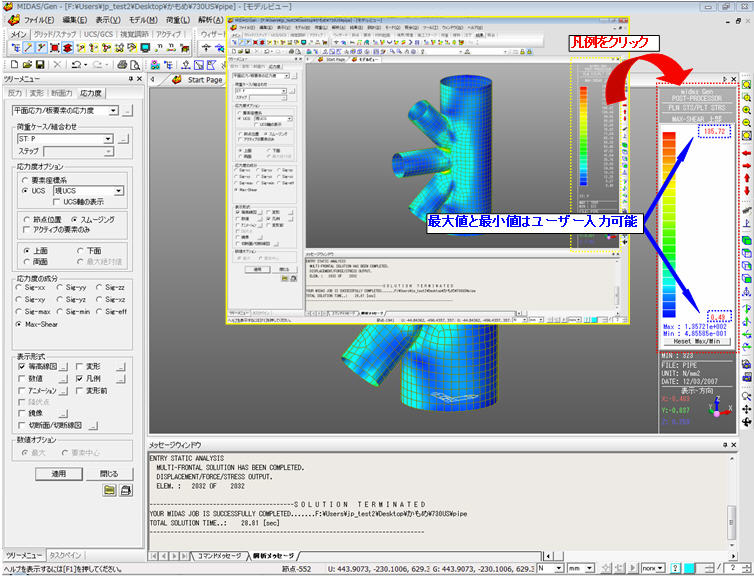Open Print Preview magnifier page icon

135,64
